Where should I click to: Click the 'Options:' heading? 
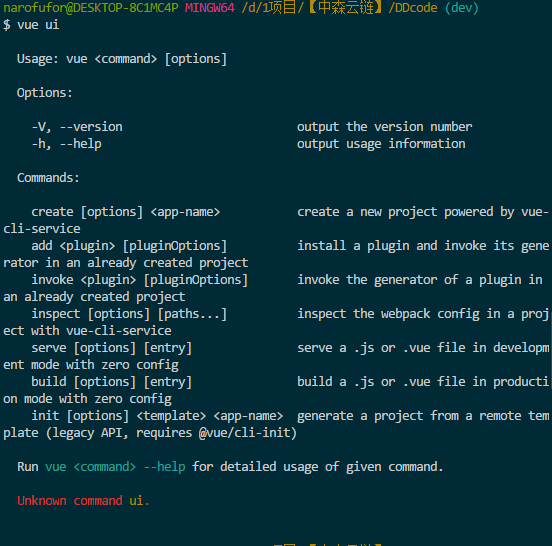[45, 93]
